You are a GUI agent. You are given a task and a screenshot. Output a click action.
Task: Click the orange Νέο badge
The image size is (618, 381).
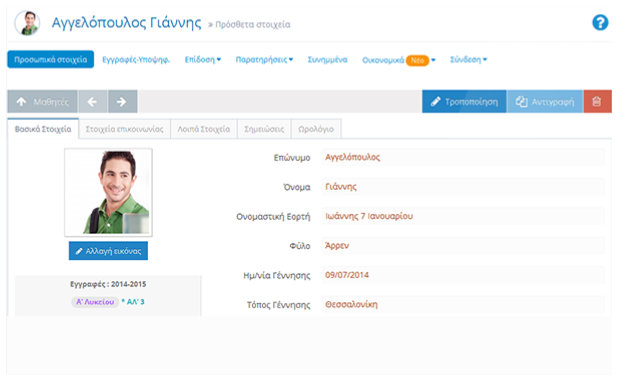pyautogui.click(x=417, y=60)
